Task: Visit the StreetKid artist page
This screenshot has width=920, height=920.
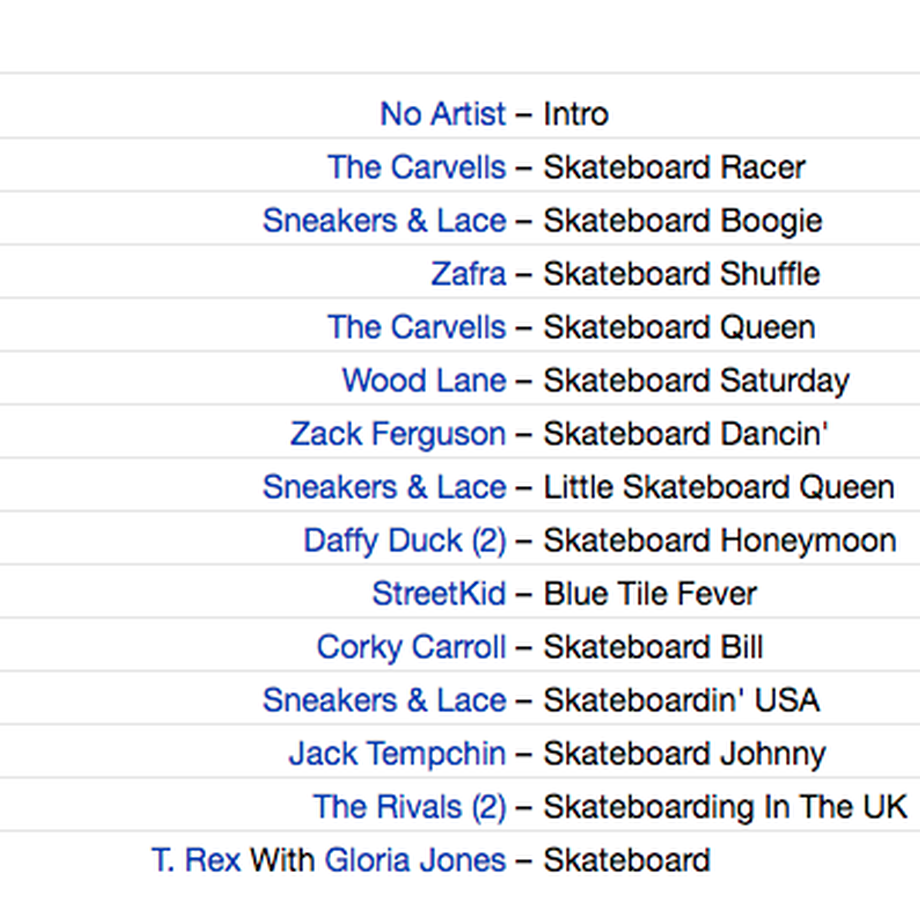Action: click(439, 593)
